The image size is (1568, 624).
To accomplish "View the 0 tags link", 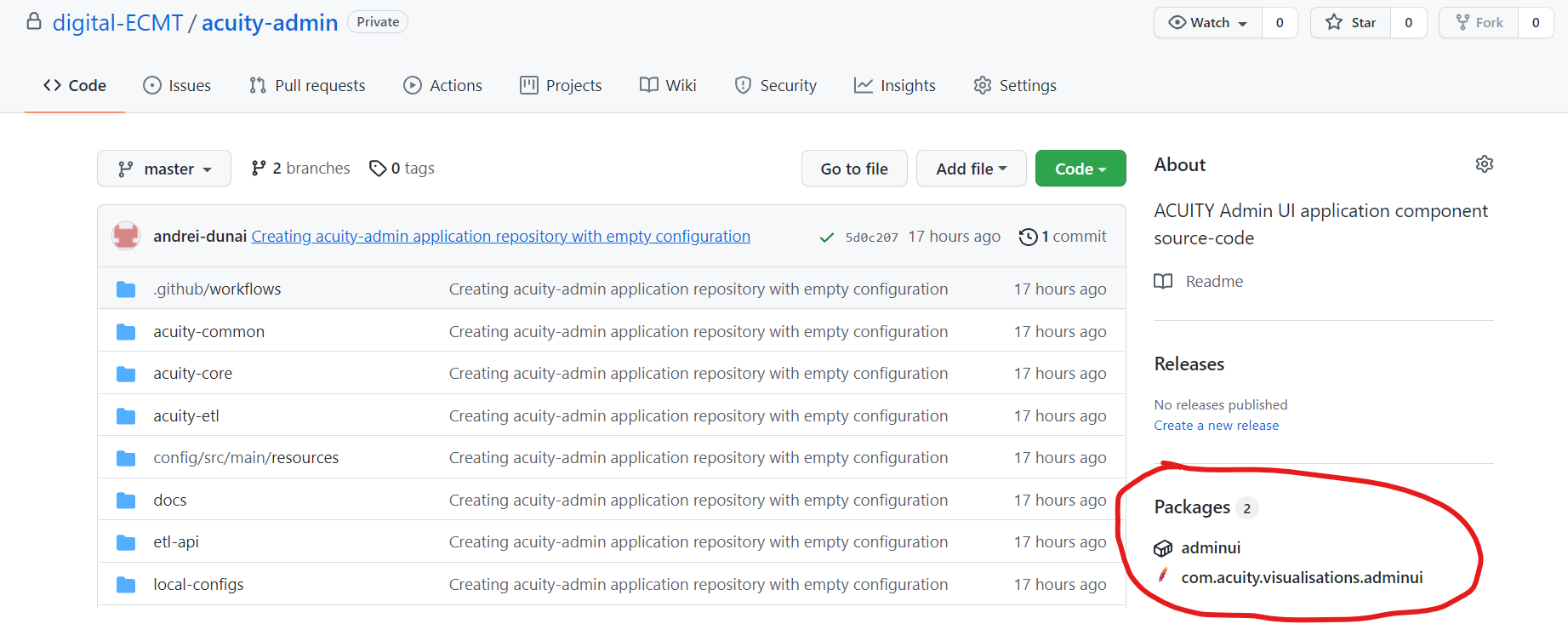I will [x=402, y=169].
